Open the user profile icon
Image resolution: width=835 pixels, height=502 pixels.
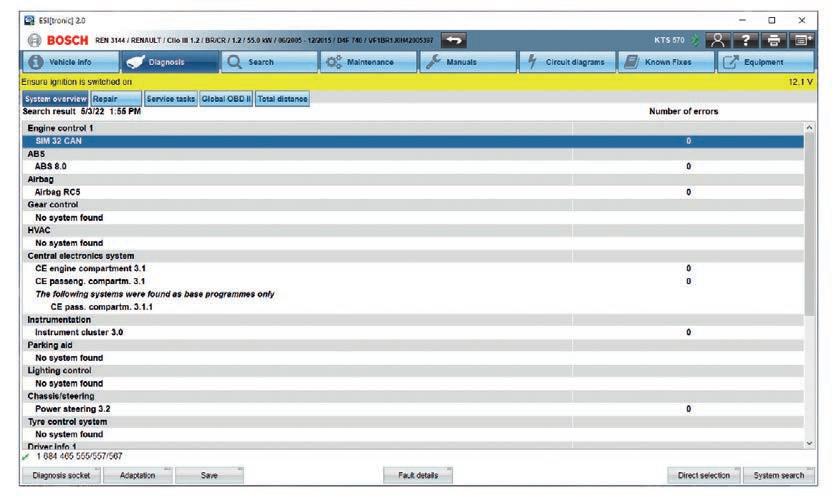pos(717,40)
